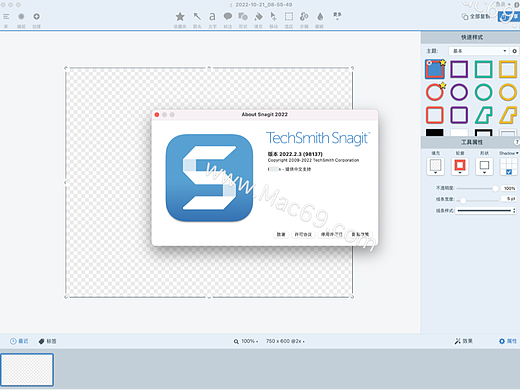The height and width of the screenshot is (390, 520).
Task: Toggle the shadow direction checkbox
Action: point(509,172)
